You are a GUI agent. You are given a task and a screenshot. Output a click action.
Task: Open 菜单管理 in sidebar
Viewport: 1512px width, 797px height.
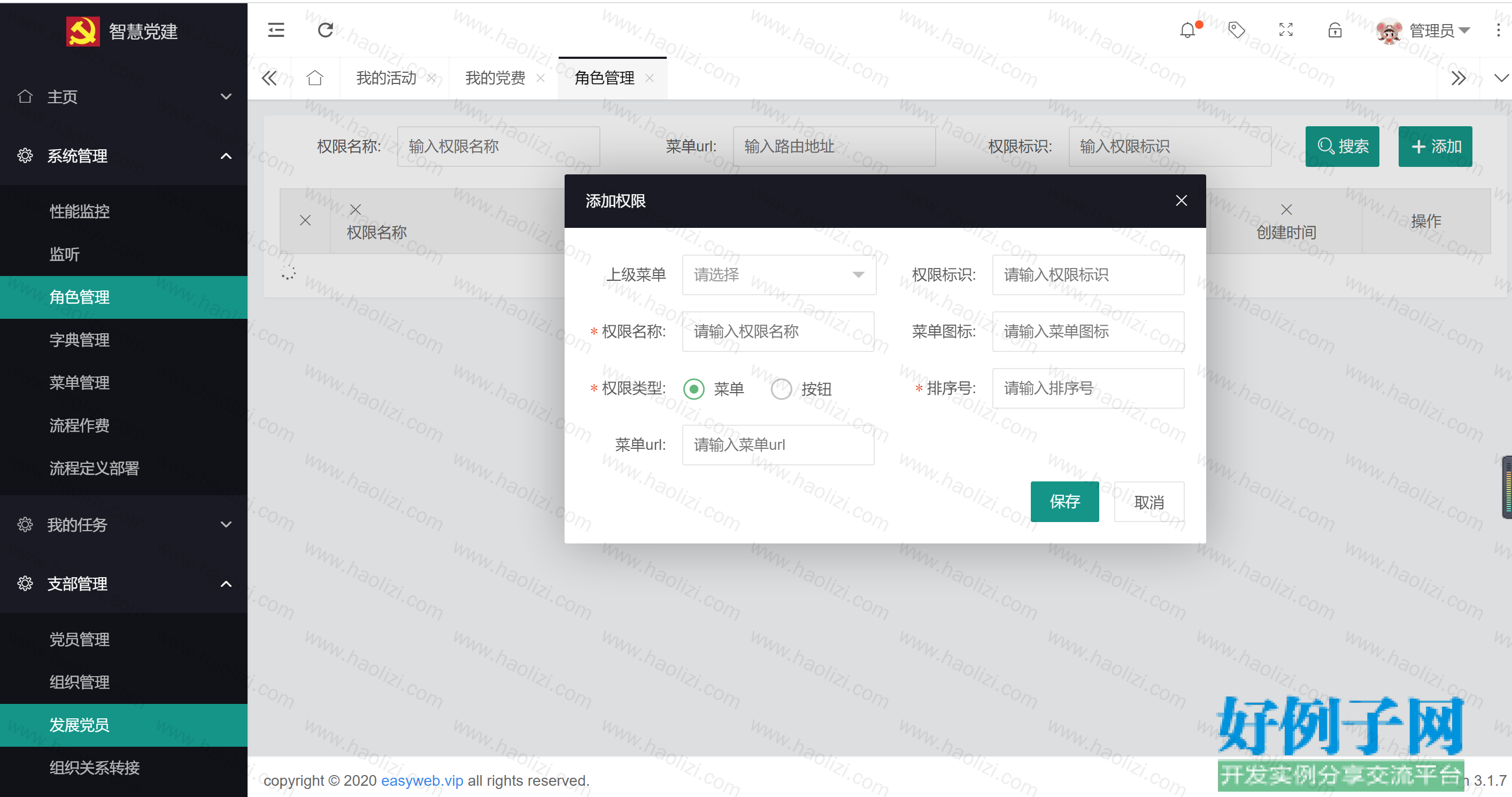click(x=124, y=383)
